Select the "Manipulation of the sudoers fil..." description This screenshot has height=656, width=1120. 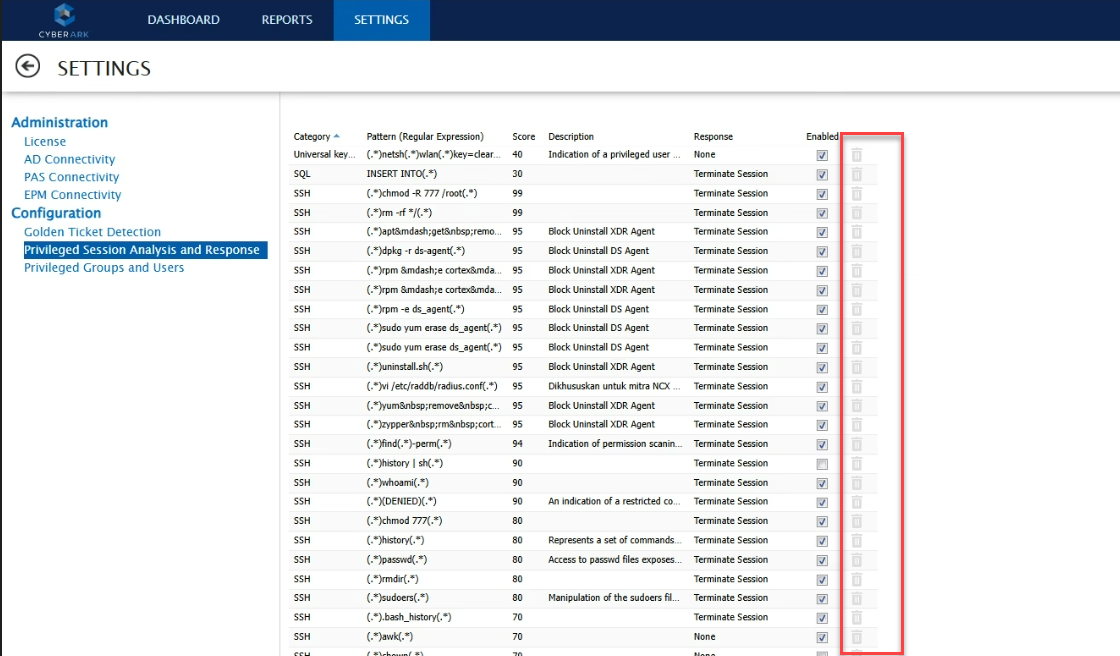pos(614,598)
